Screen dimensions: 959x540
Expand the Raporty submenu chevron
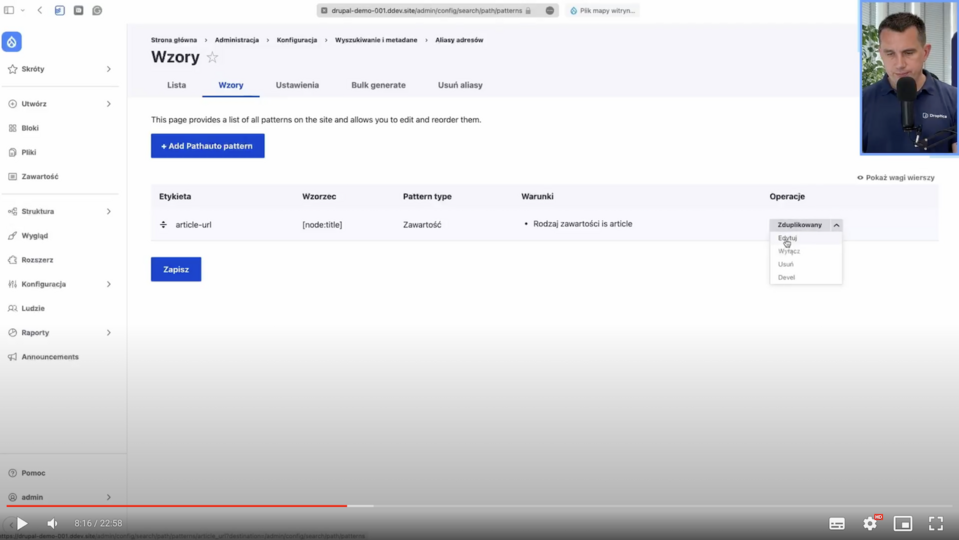[x=109, y=333]
